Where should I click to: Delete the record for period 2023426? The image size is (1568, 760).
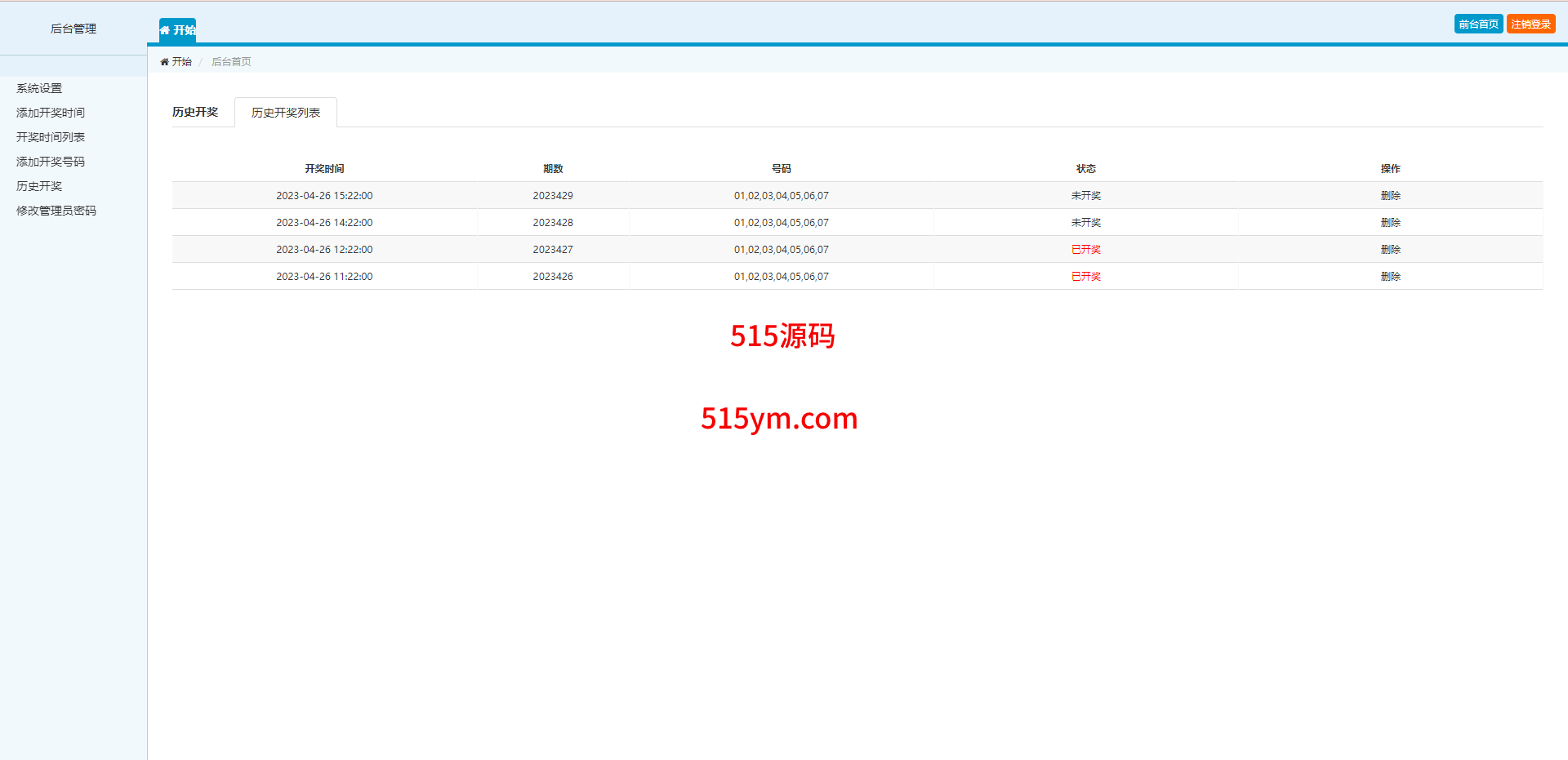[x=1390, y=277]
